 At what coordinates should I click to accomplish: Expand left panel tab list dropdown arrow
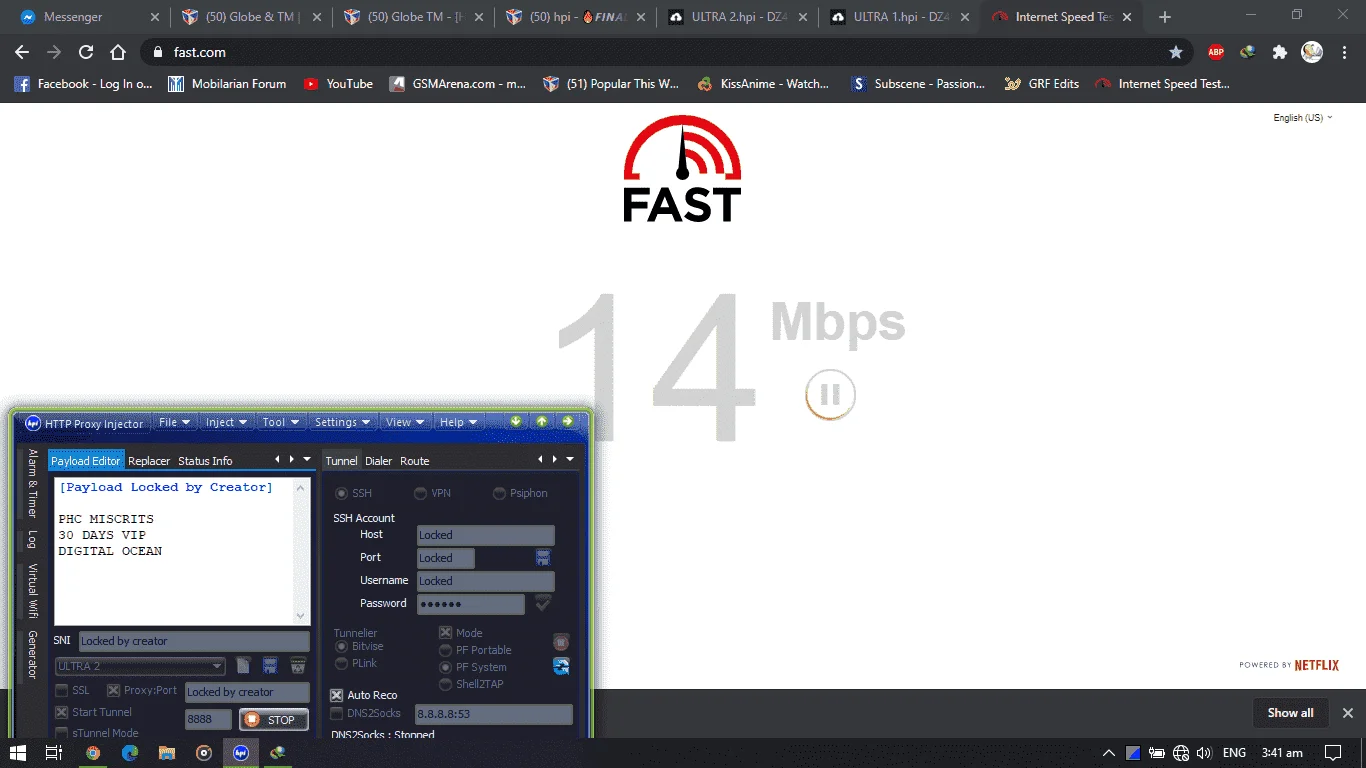click(305, 459)
